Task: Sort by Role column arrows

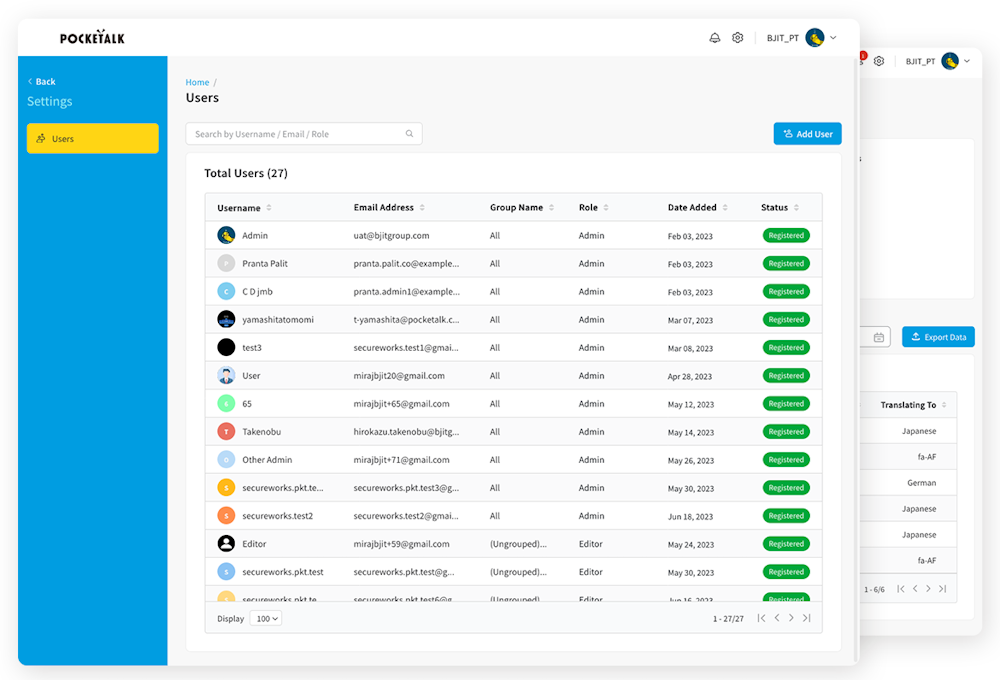Action: coord(606,207)
